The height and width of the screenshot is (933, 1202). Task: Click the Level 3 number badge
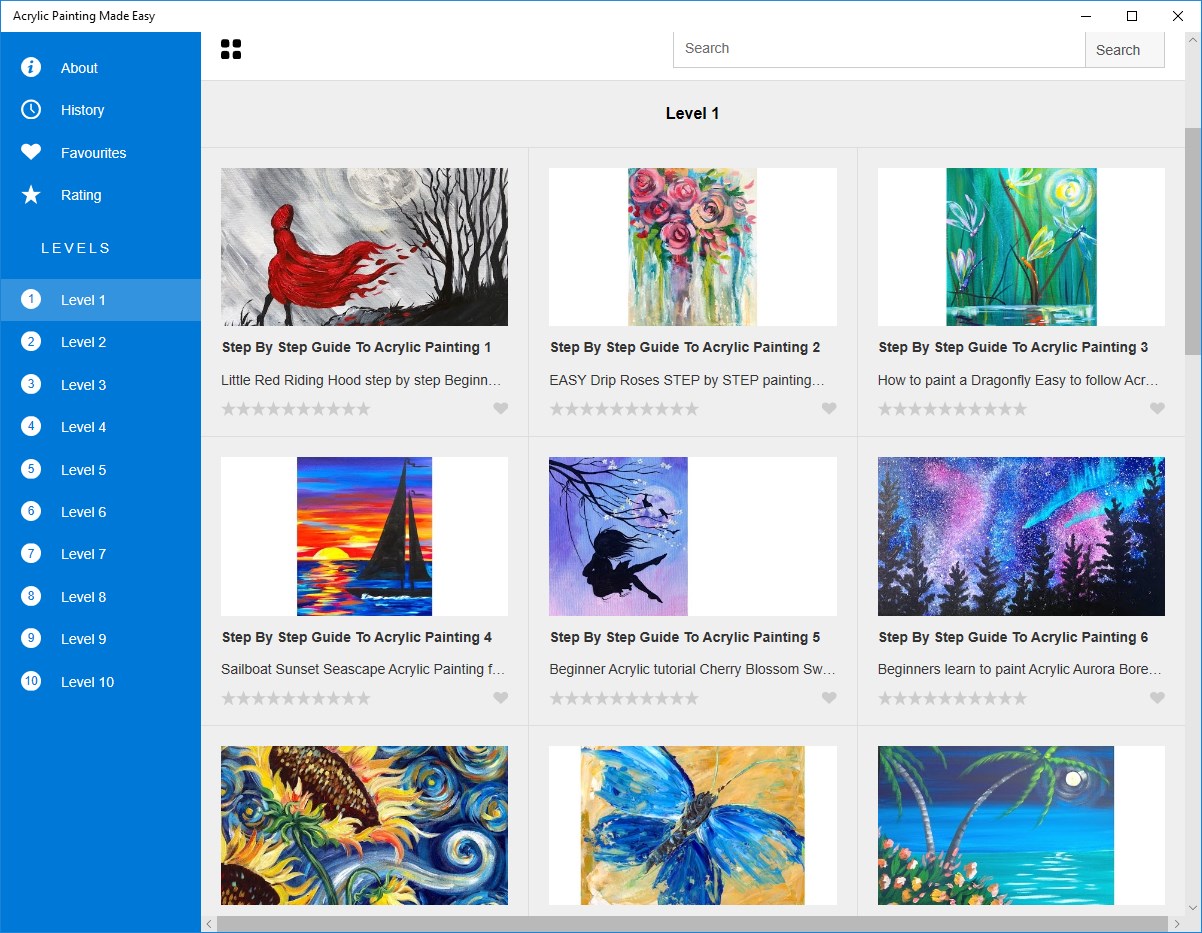pyautogui.click(x=31, y=384)
